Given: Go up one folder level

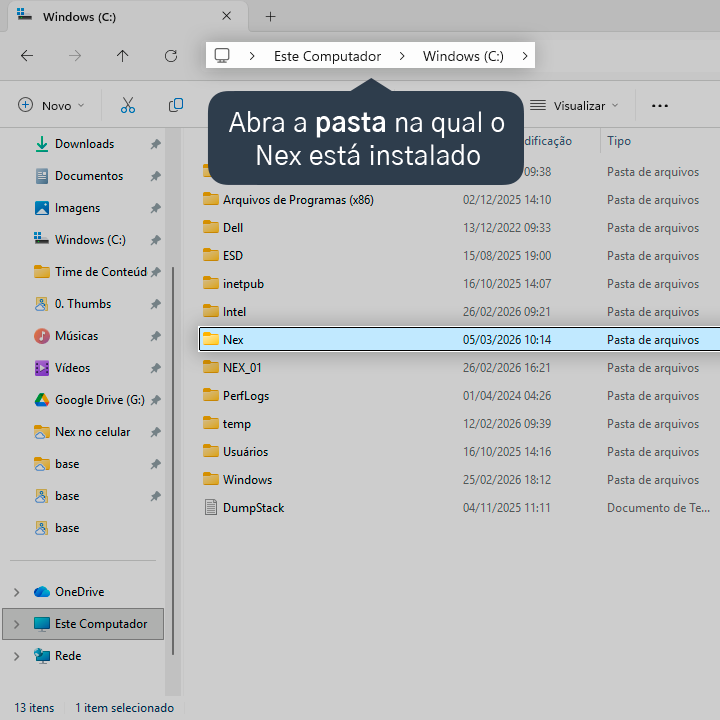Looking at the screenshot, I should (x=123, y=56).
